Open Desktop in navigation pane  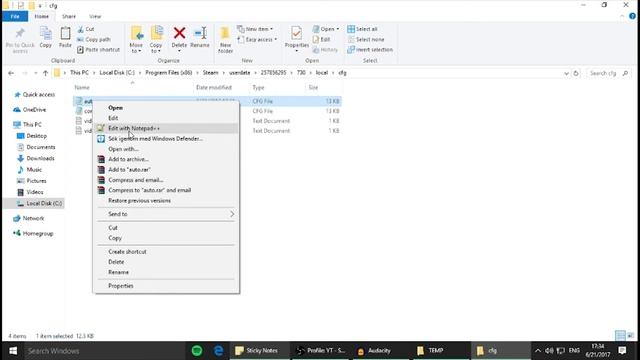pos(32,136)
